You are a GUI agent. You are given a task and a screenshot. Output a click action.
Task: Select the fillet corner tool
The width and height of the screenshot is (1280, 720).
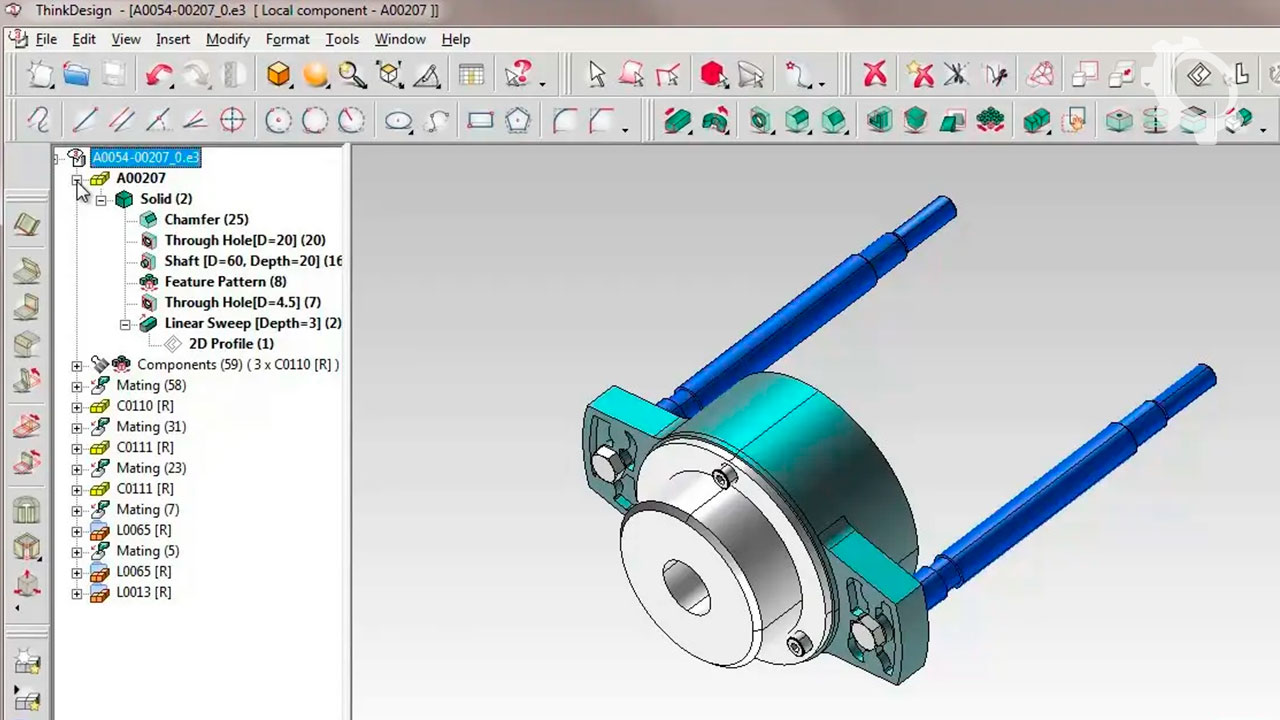[x=565, y=121]
